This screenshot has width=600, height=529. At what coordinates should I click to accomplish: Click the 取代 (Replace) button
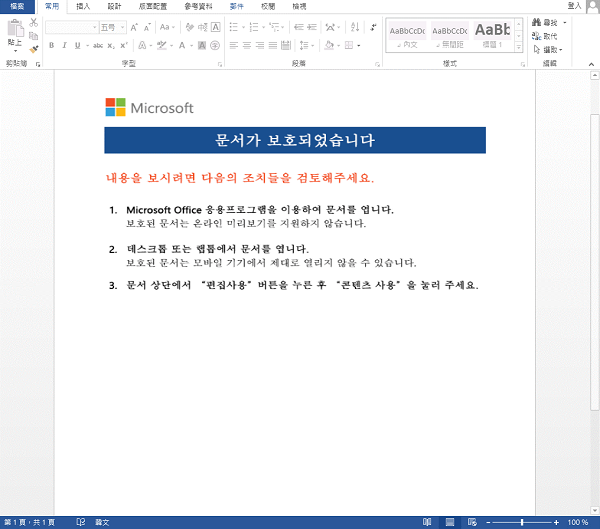[x=545, y=36]
